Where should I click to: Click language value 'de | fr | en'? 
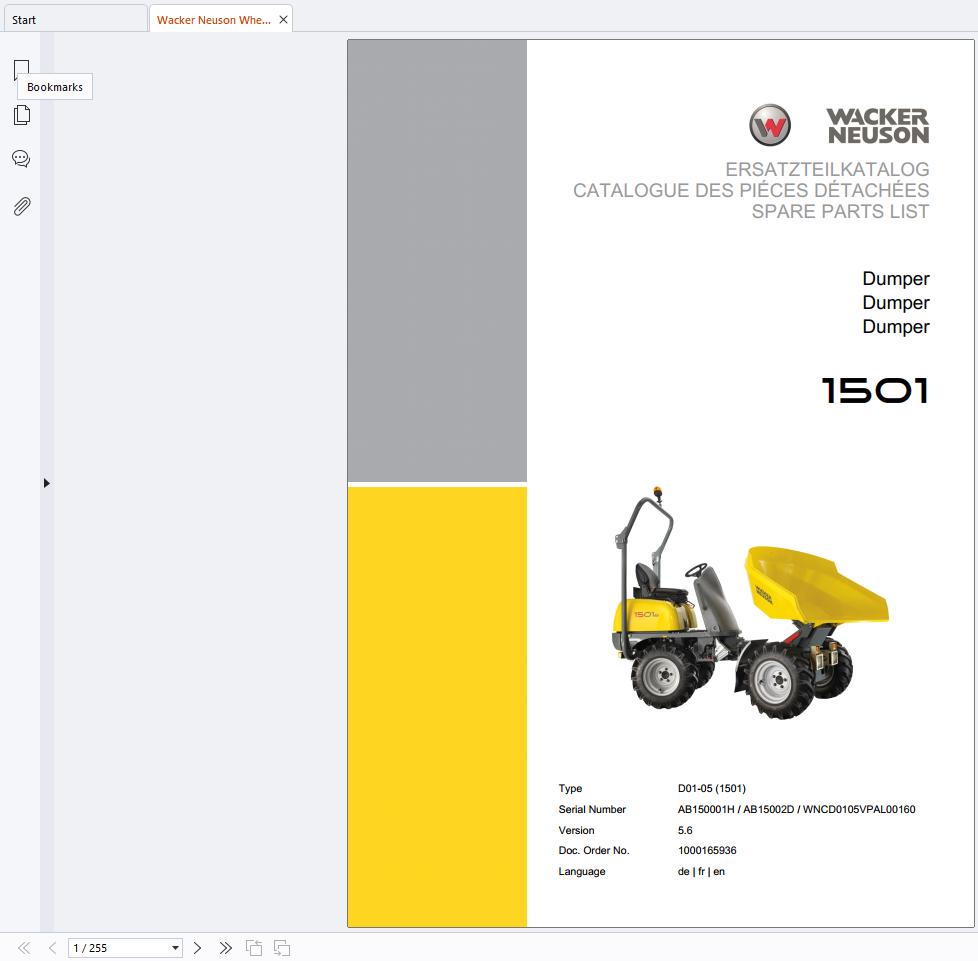(701, 871)
